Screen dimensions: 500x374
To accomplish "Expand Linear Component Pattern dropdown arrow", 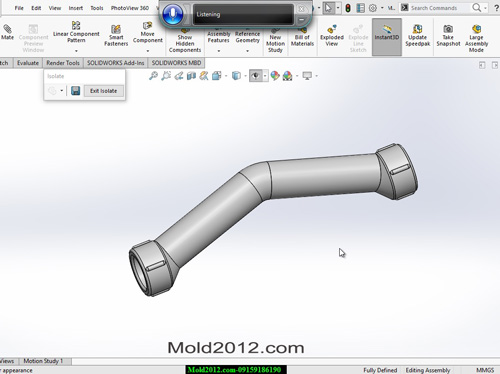I will [x=76, y=51].
